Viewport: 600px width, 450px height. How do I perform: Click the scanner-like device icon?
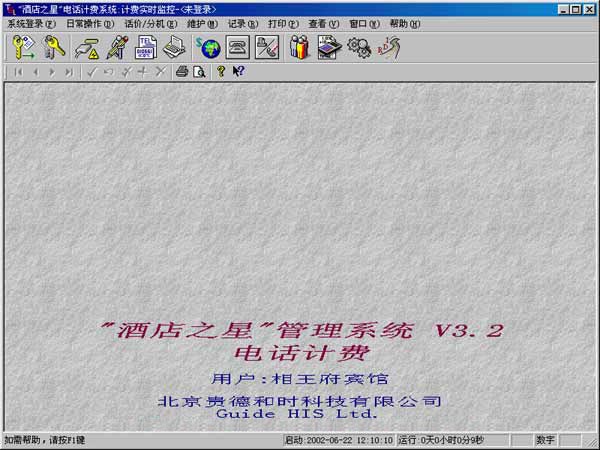[x=329, y=47]
